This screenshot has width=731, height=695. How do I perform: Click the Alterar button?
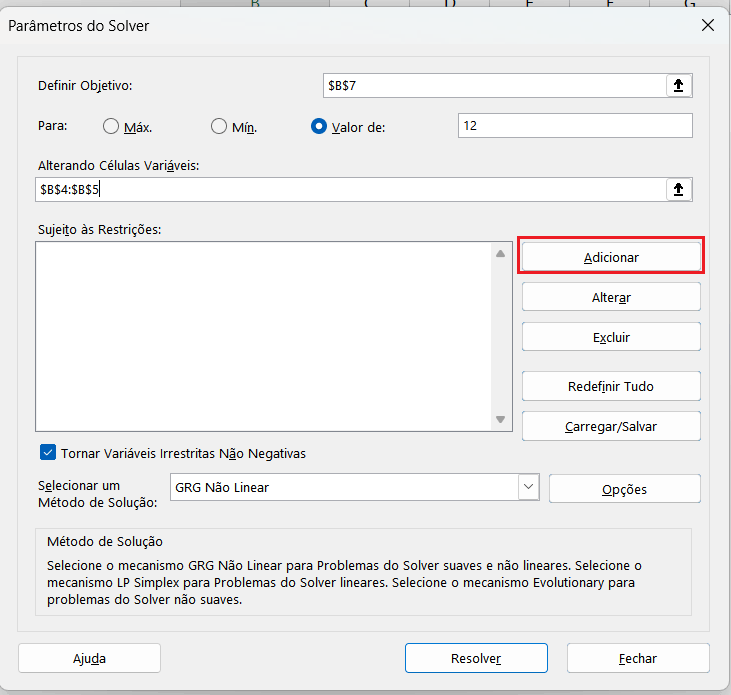[x=611, y=297]
